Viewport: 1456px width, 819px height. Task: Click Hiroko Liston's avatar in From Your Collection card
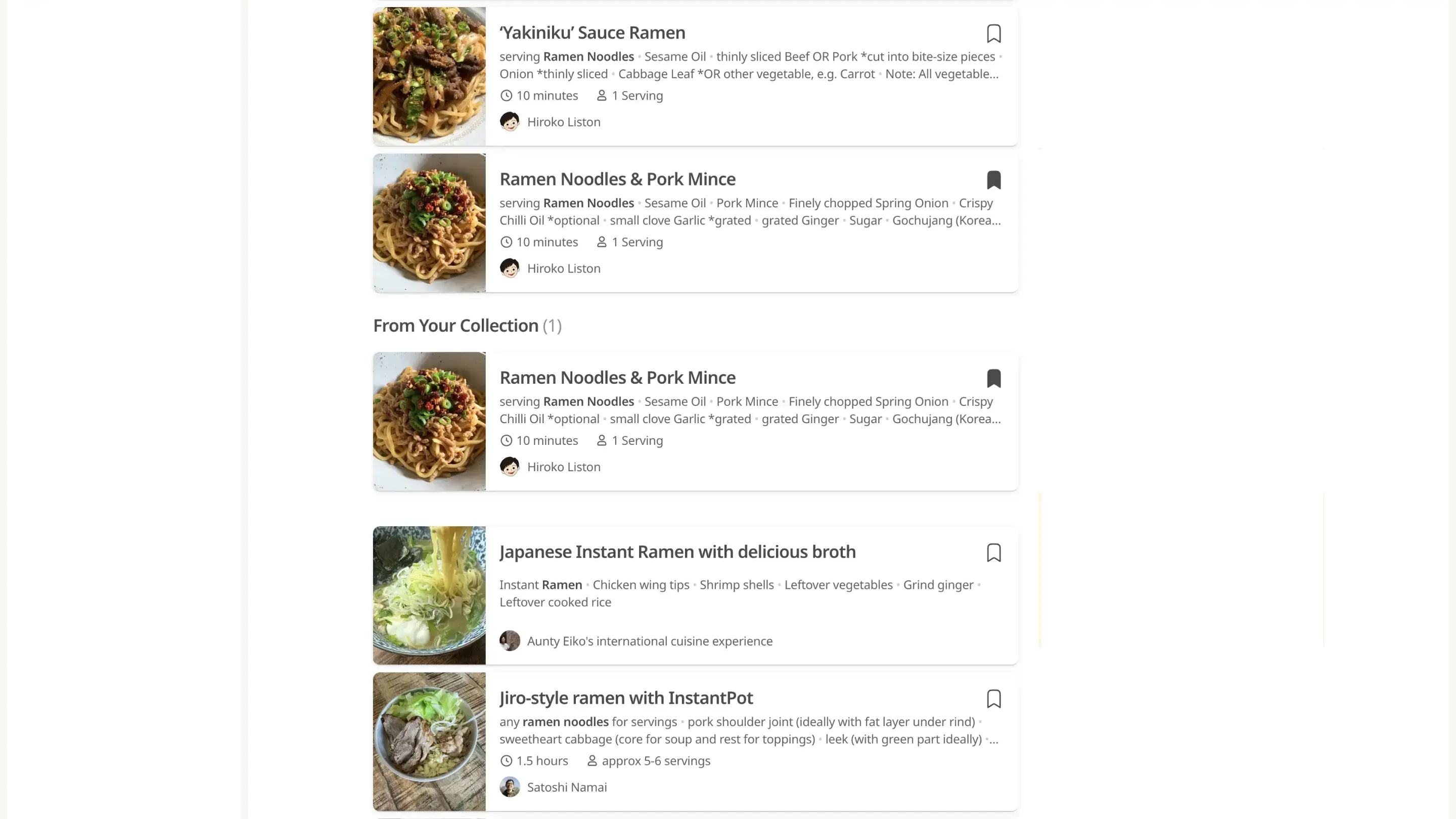[509, 467]
